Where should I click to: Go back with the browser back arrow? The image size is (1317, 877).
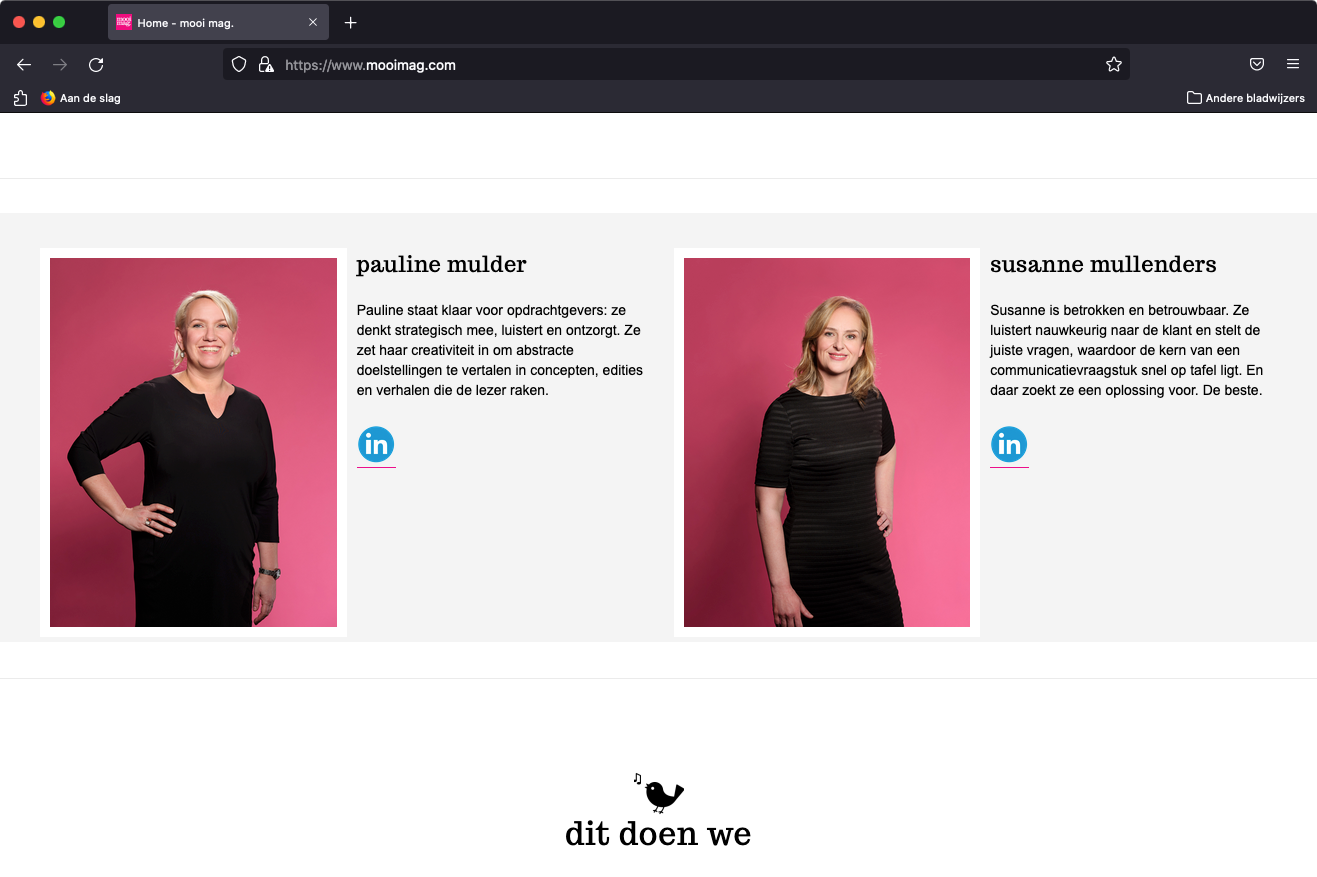(24, 65)
